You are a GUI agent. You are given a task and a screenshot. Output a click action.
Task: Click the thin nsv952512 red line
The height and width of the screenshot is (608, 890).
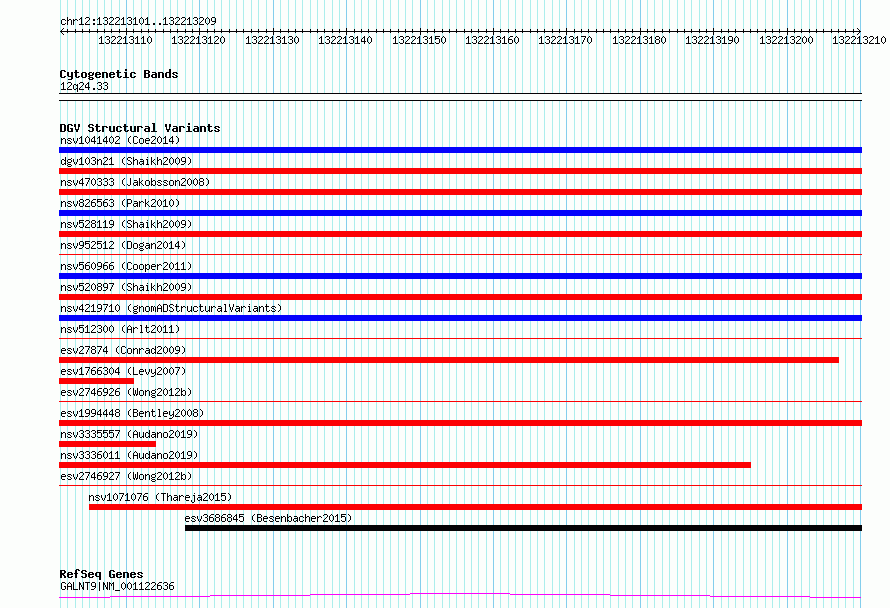click(460, 254)
